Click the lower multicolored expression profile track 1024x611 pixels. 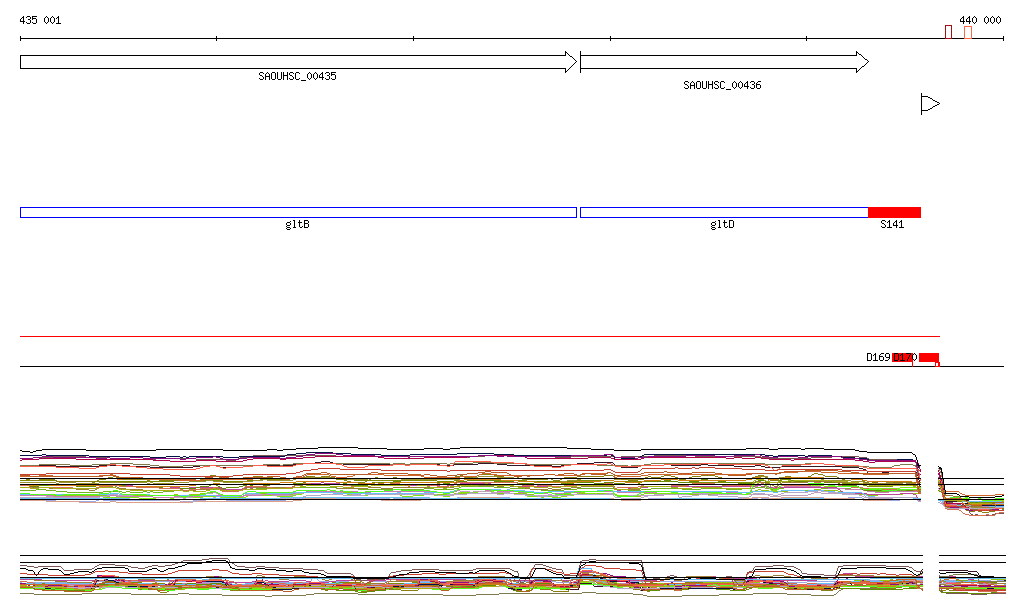tap(470, 578)
